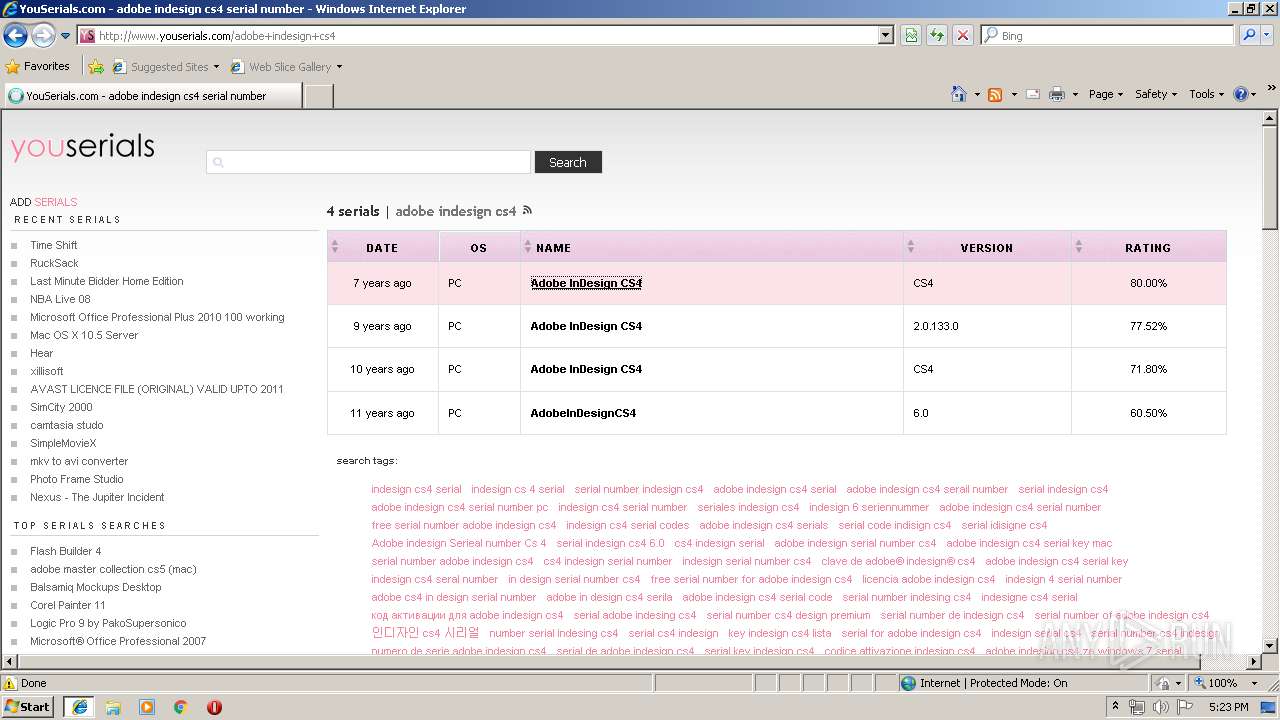Open the Photo Frame Studio serial link
1280x720 pixels.
point(77,479)
